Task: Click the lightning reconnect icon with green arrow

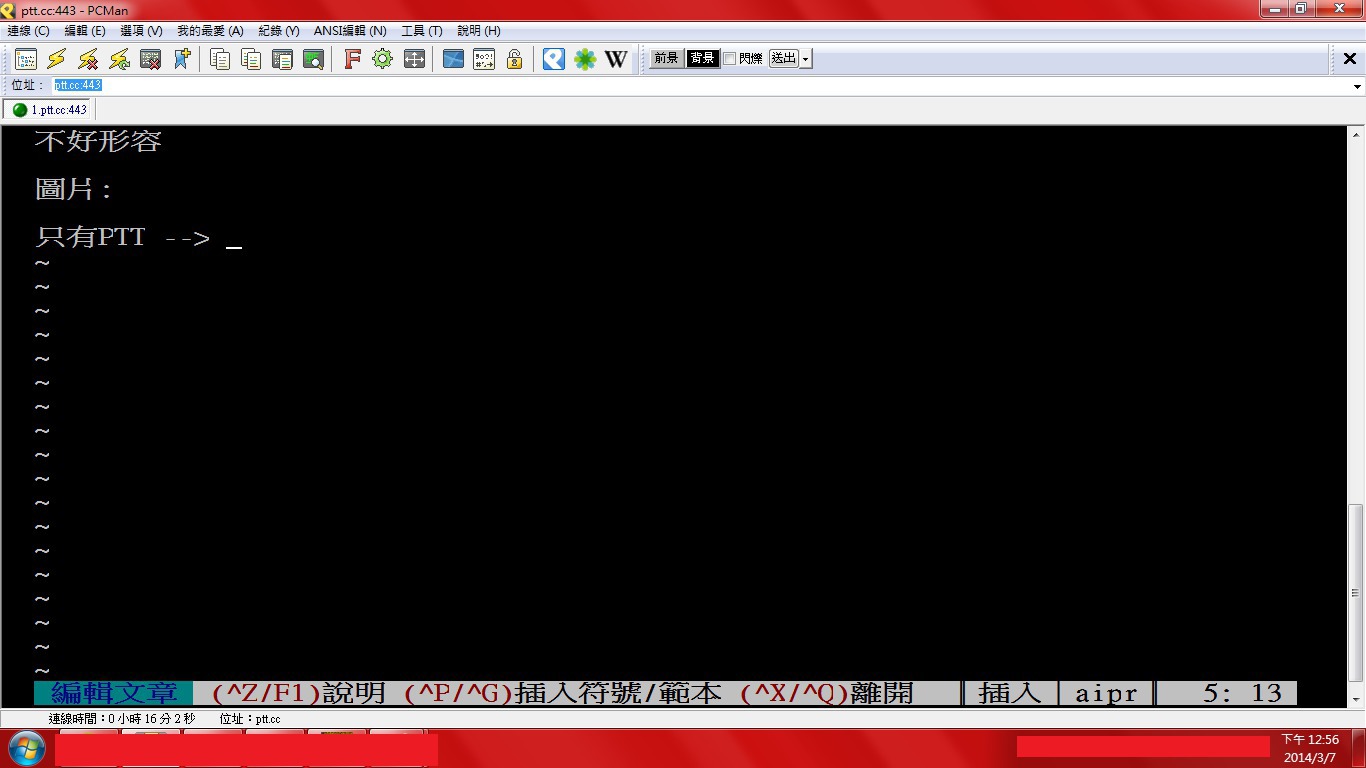Action: point(119,59)
